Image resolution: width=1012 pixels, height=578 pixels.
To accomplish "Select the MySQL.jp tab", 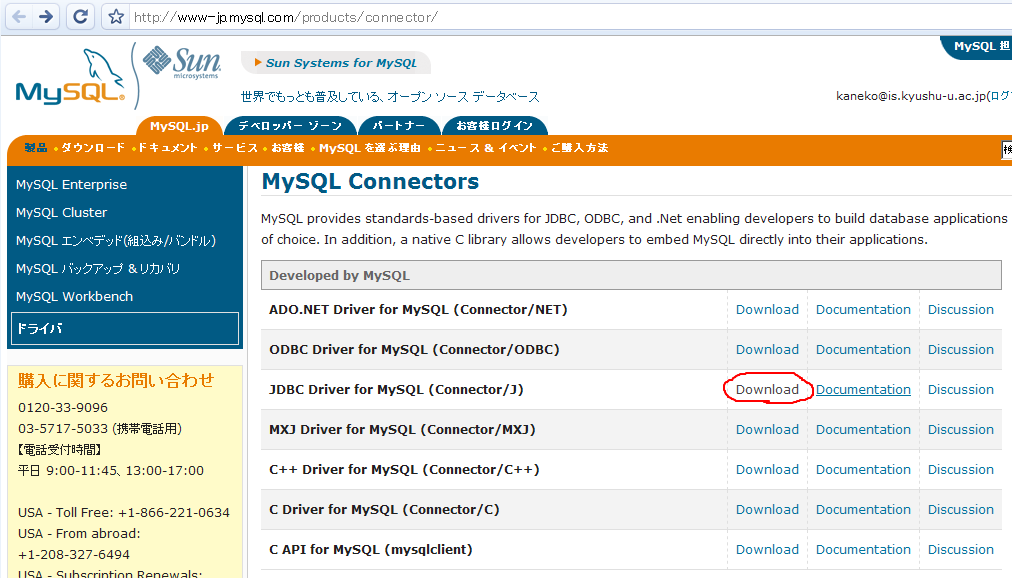I will pyautogui.click(x=179, y=126).
